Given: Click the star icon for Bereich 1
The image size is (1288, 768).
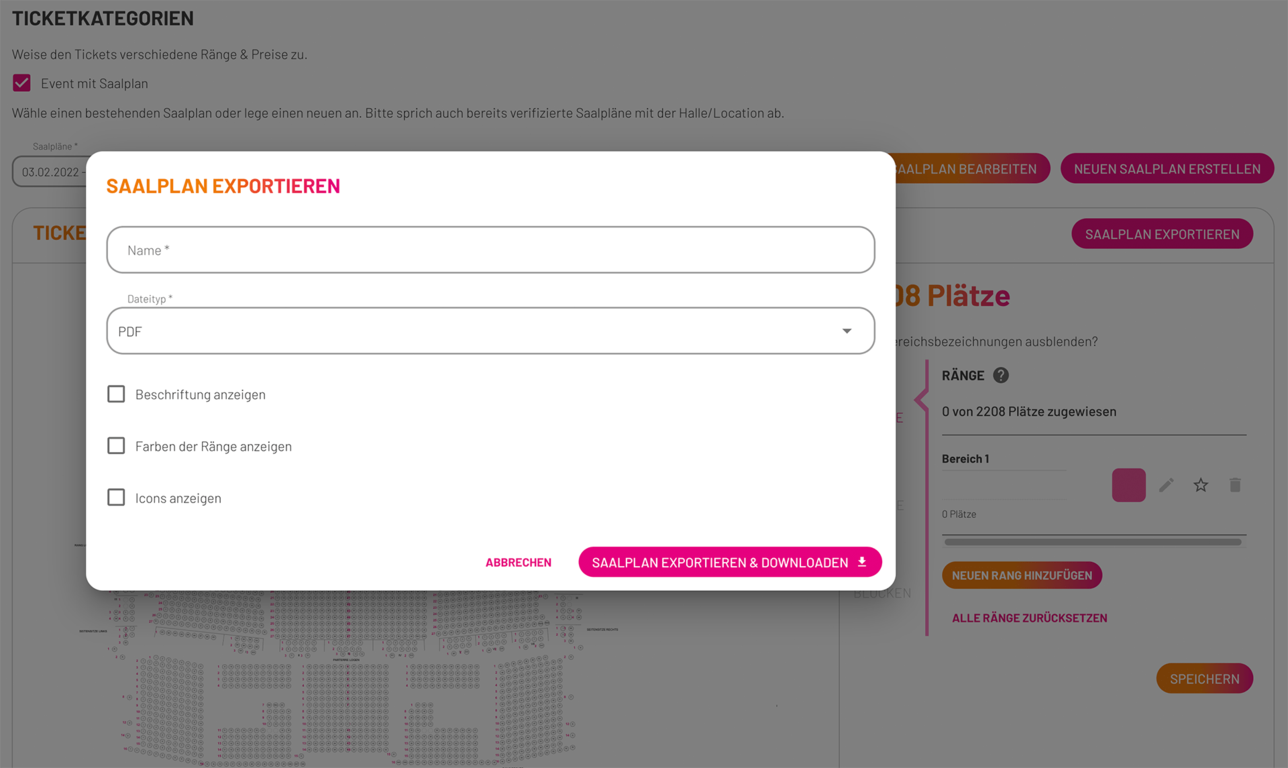Looking at the screenshot, I should coord(1201,485).
